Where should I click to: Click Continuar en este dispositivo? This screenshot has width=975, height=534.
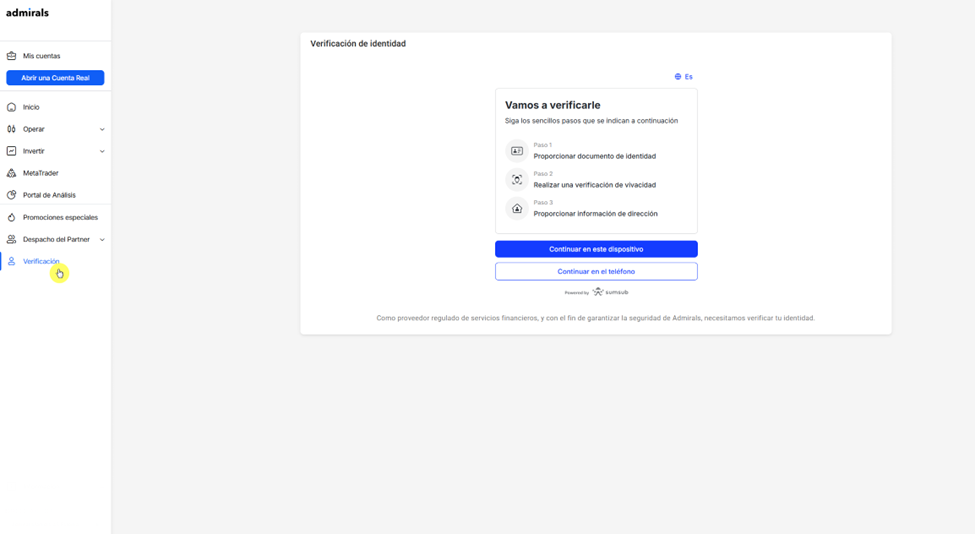pos(596,249)
